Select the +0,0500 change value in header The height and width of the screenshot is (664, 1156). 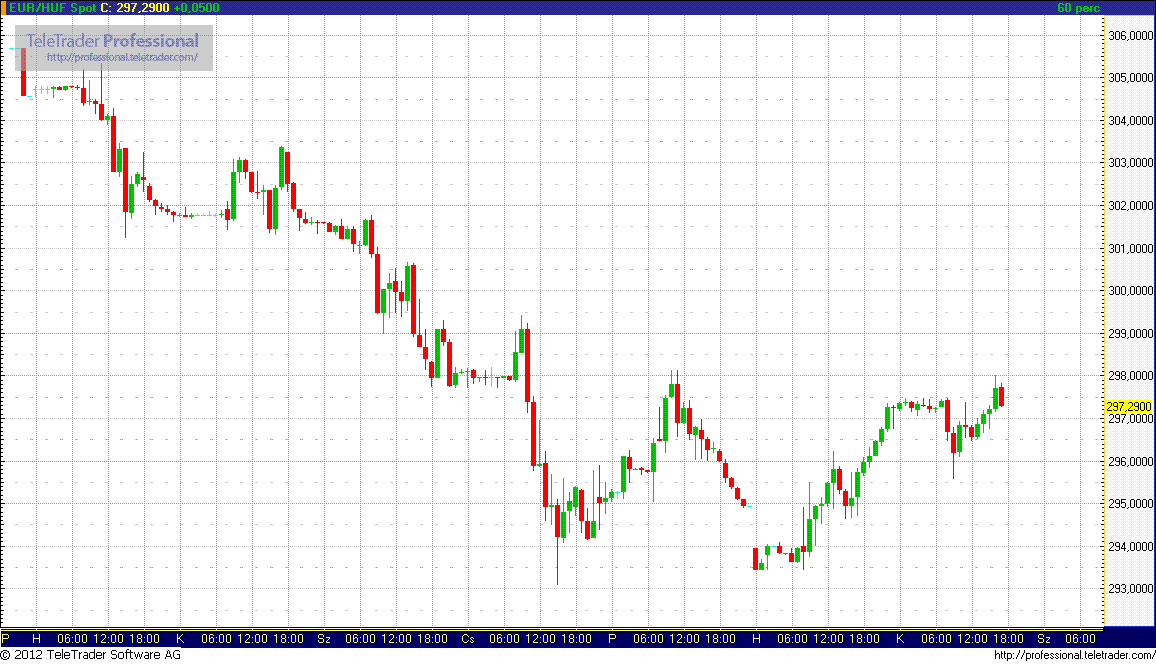(x=196, y=7)
